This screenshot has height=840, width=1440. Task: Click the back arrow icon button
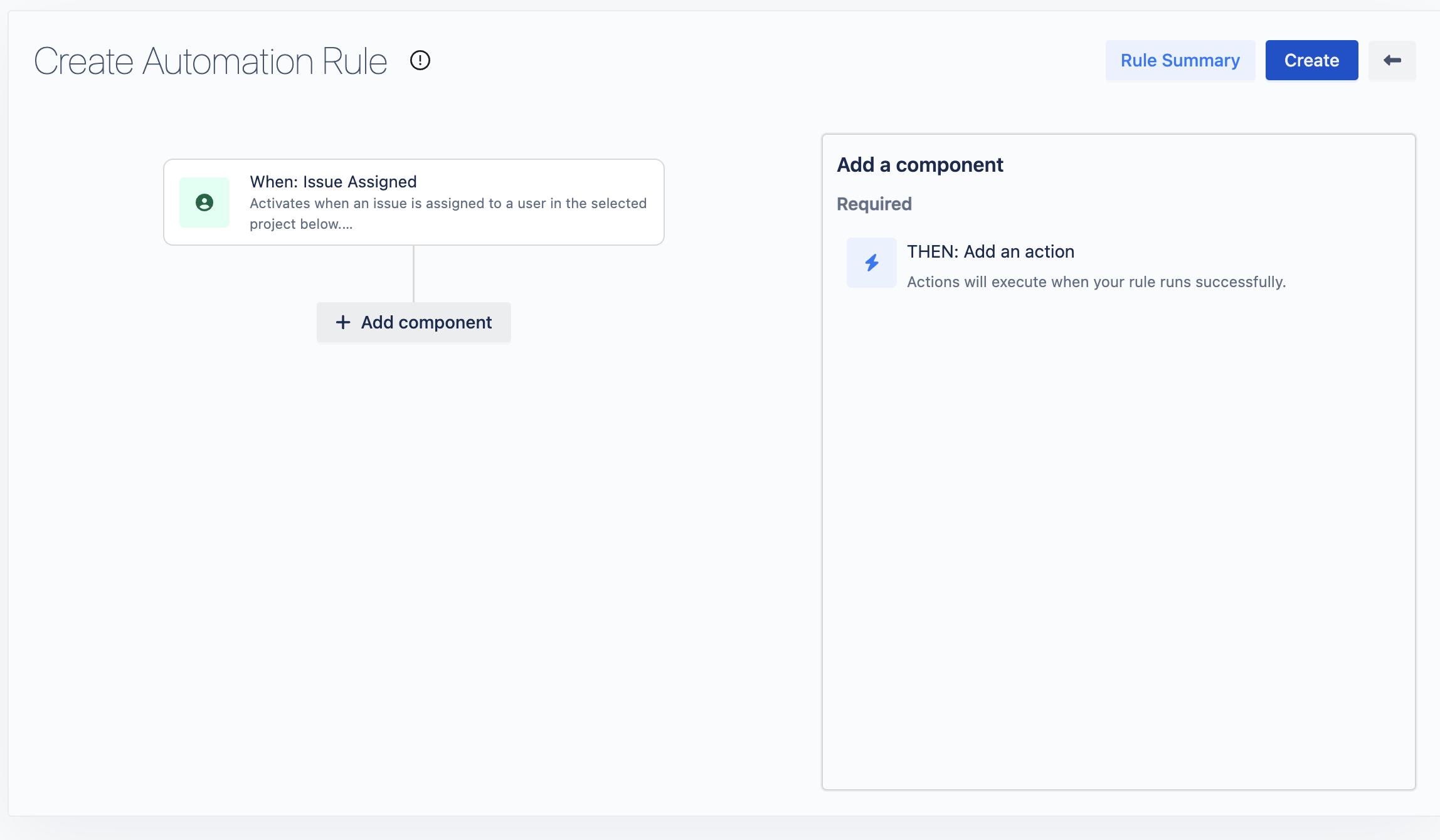pos(1392,60)
